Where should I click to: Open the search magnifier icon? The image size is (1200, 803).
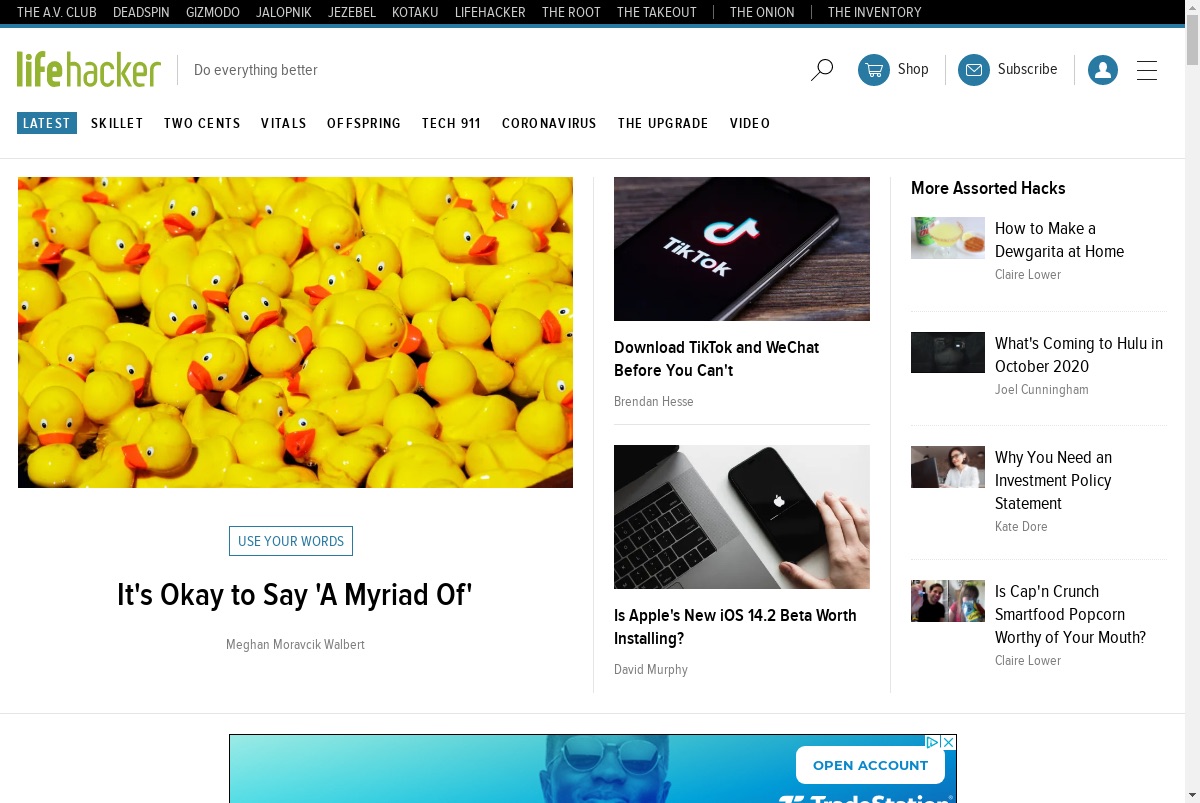tap(822, 70)
